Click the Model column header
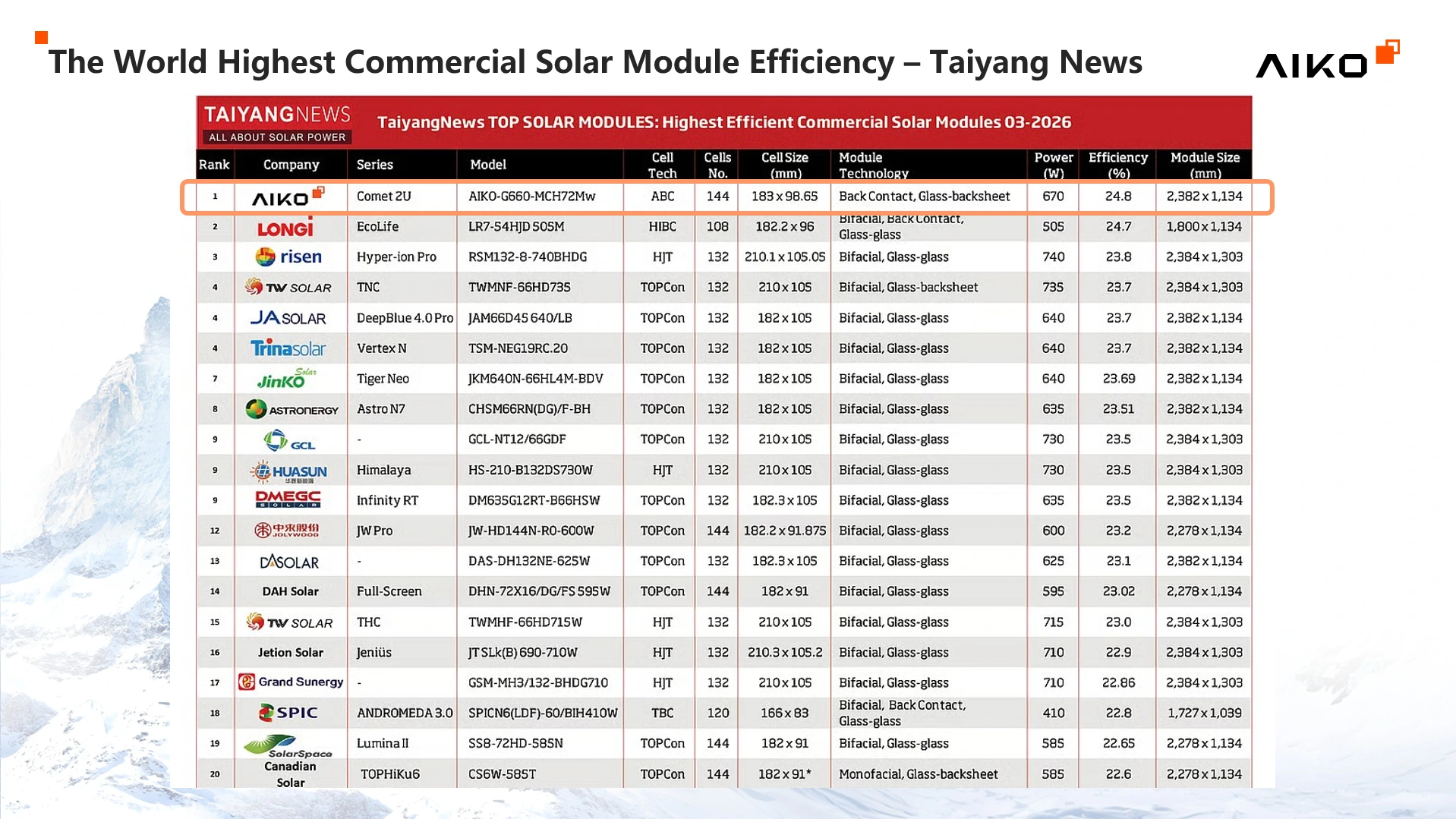Viewport: 1456px width, 819px height. (x=488, y=165)
